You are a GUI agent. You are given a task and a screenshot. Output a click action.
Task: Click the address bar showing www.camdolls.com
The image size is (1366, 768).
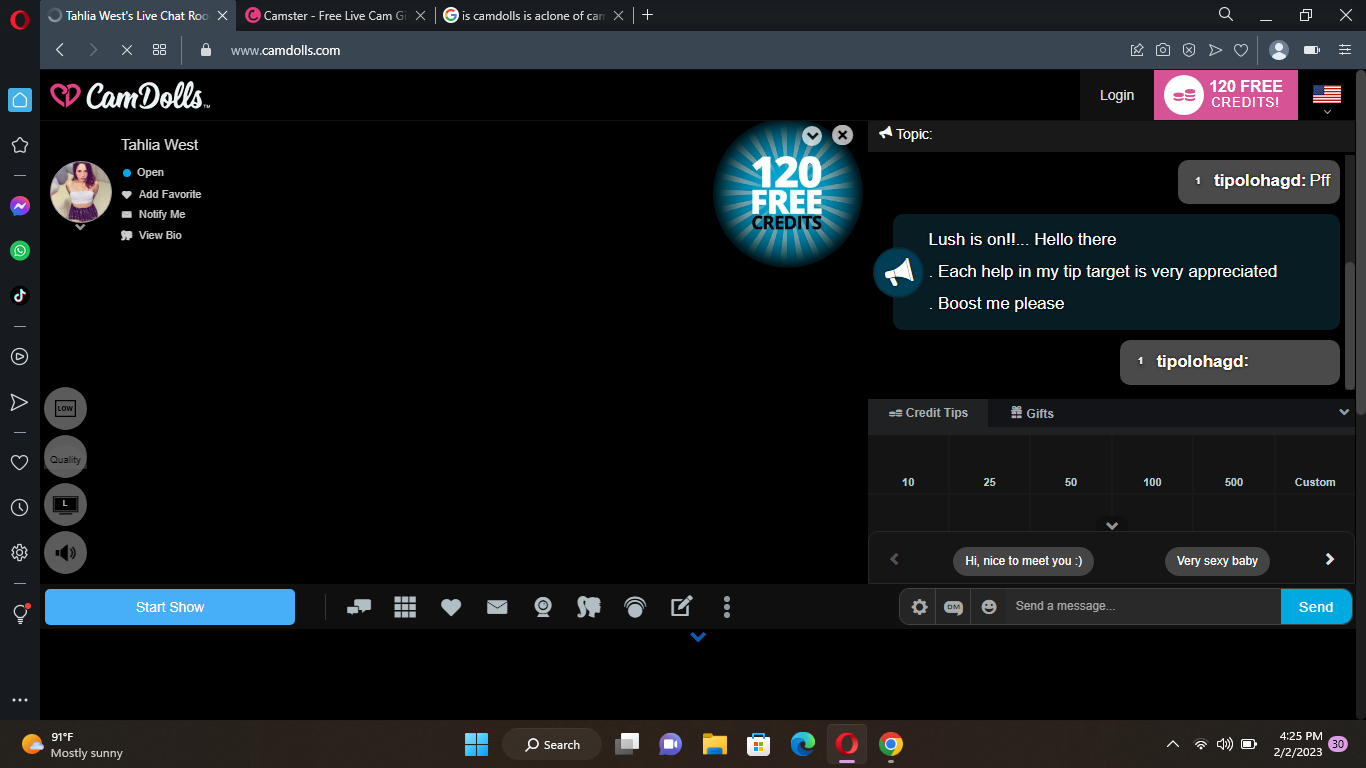(285, 50)
